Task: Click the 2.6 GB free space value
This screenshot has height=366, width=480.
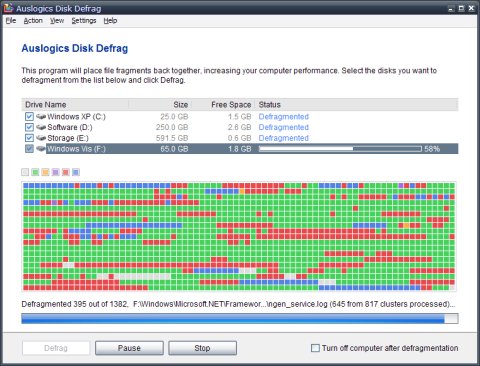Action: (x=240, y=127)
